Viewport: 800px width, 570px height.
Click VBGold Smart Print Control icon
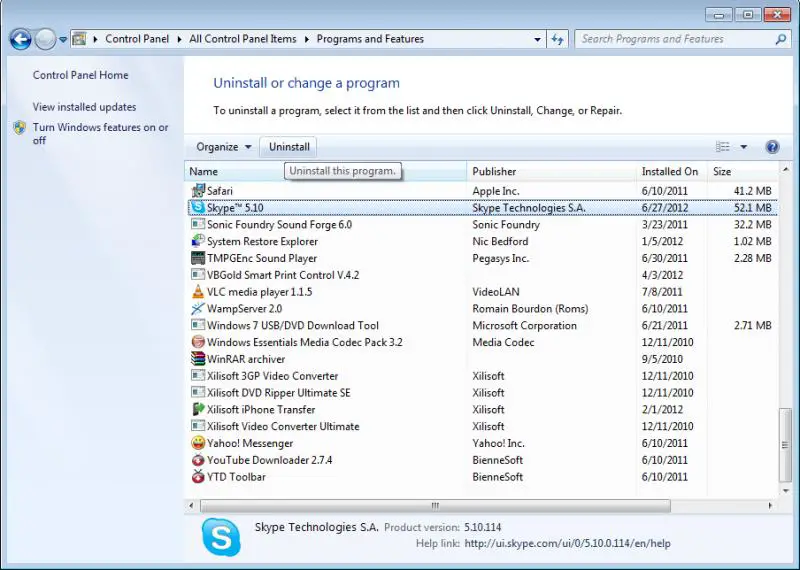198,275
